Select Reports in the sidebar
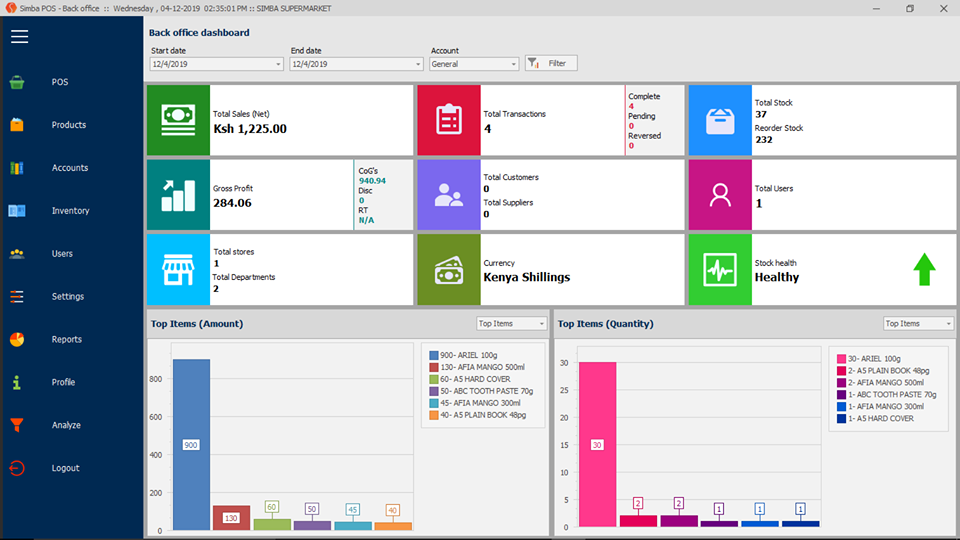The width and height of the screenshot is (960, 540). pyautogui.click(x=67, y=339)
